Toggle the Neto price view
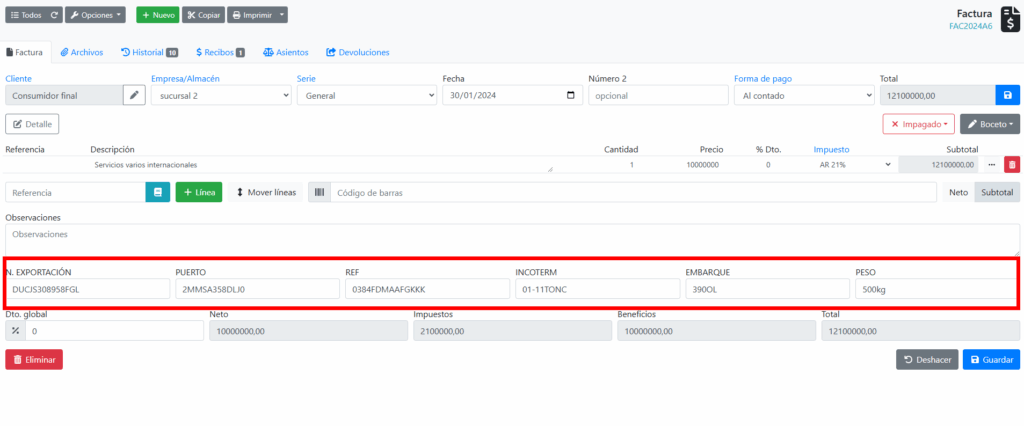1024x426 pixels. (x=958, y=192)
